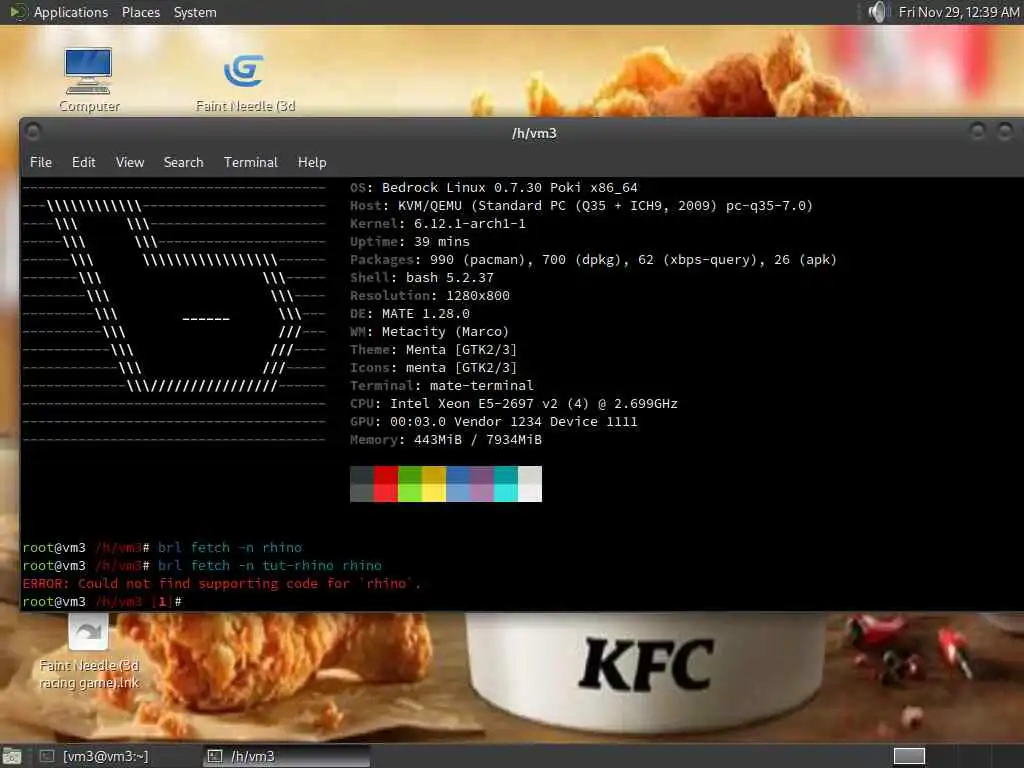Open the terminal Edit menu
Viewport: 1024px width, 768px height.
tap(84, 162)
